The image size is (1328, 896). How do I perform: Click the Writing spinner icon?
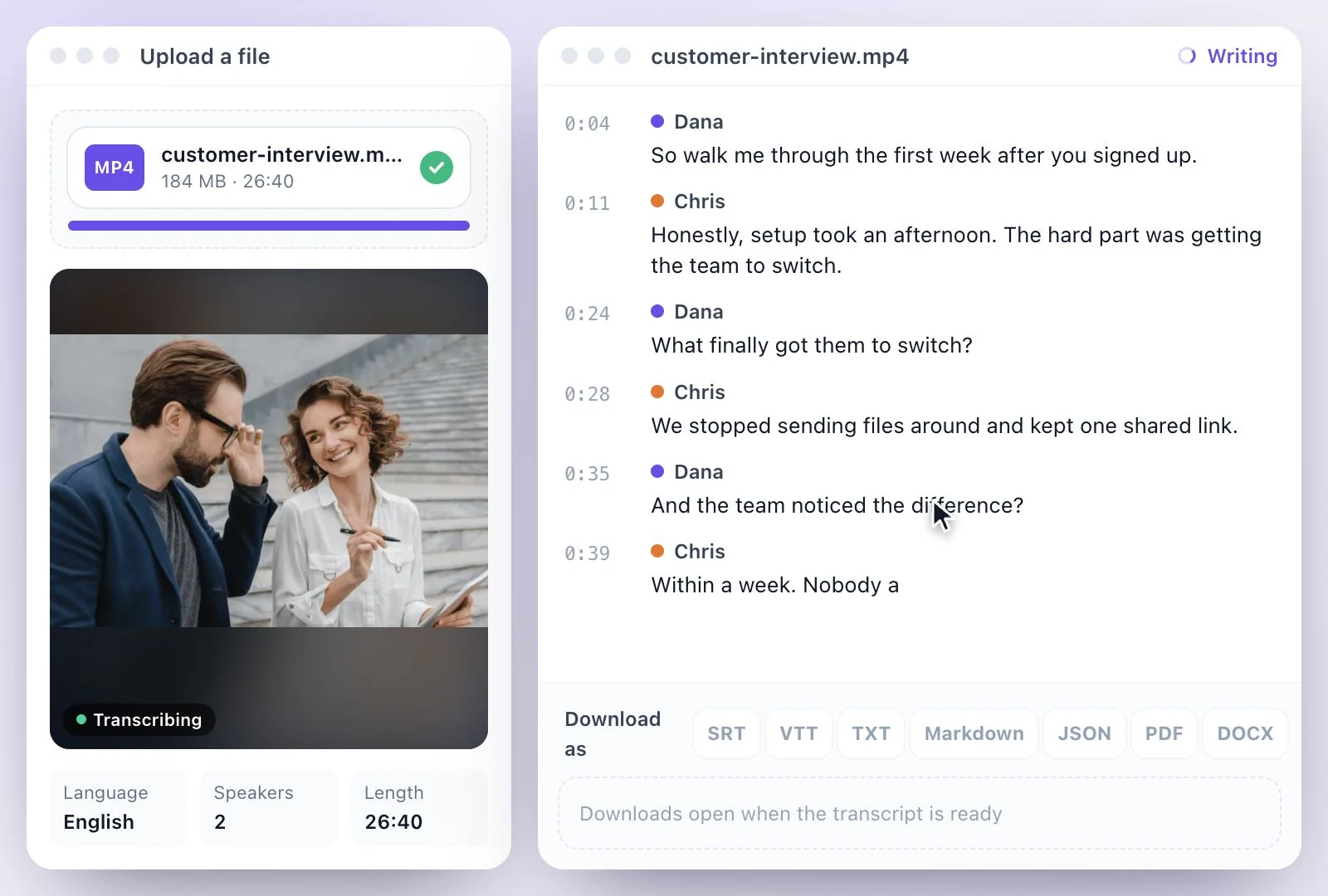1187,56
